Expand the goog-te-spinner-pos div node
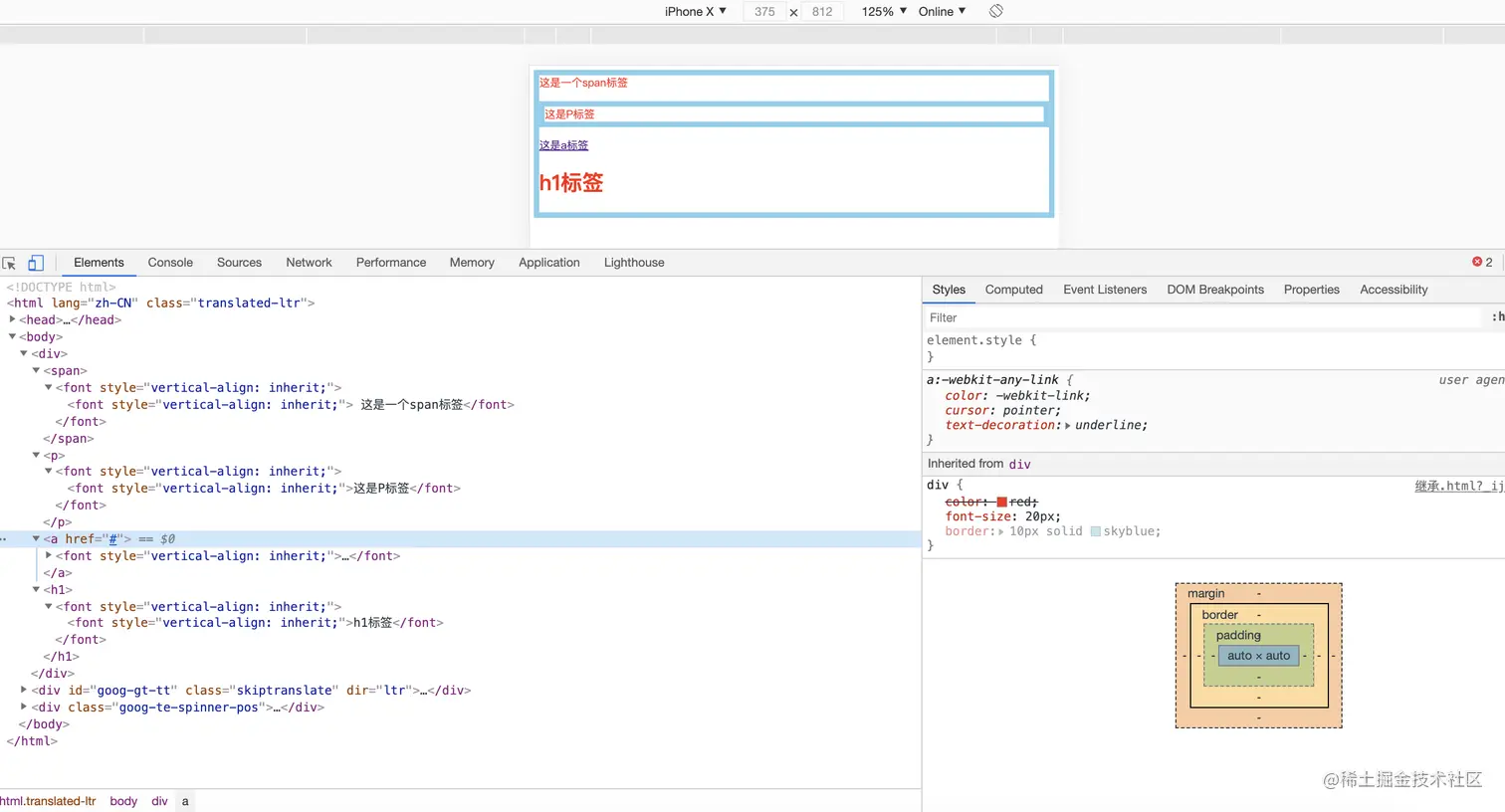The width and height of the screenshot is (1505, 812). coord(24,707)
